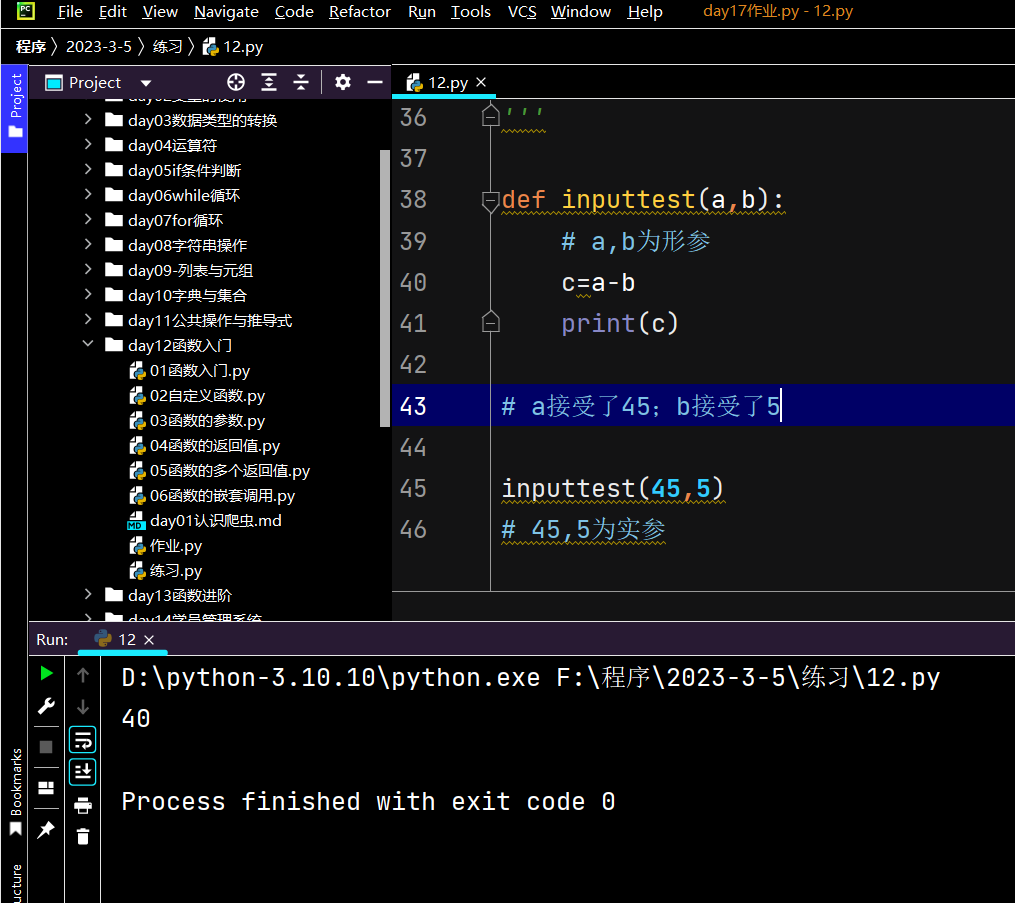The height and width of the screenshot is (903, 1015).
Task: Open the VCS menu
Action: coord(522,12)
